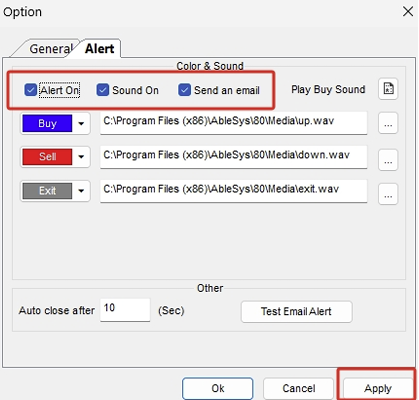Viewport: 419px width, 400px height.
Task: Browse for the exit.wav sound file
Action: click(388, 194)
